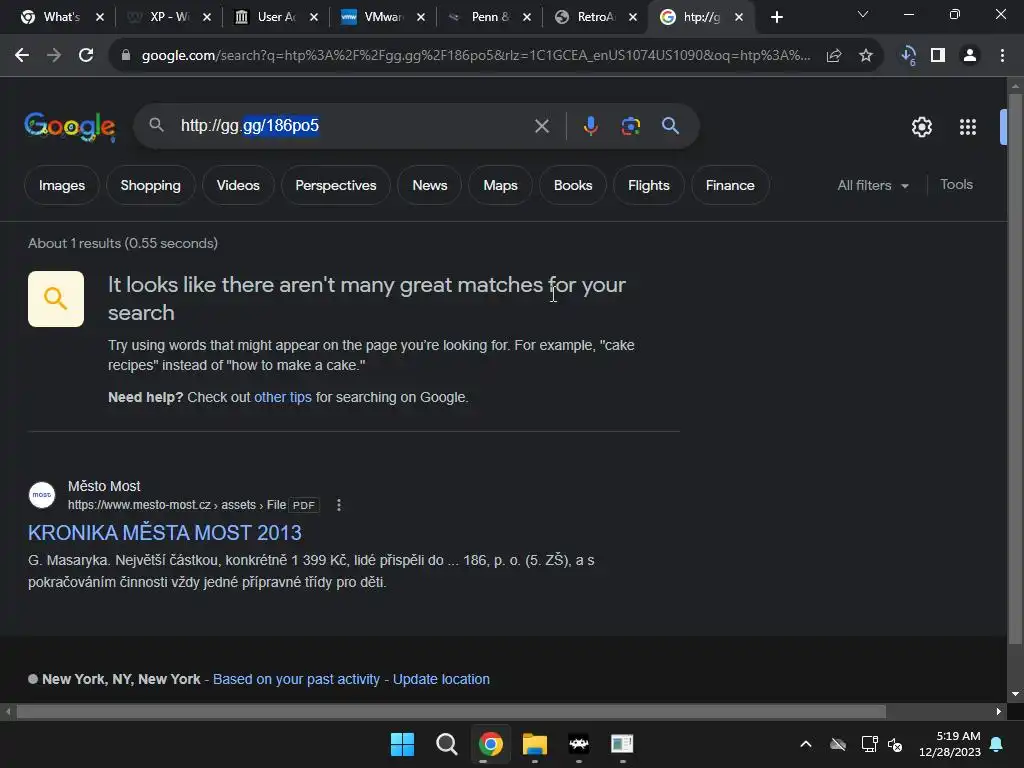Go forward with the forward arrow
The width and height of the screenshot is (1024, 768).
[54, 56]
